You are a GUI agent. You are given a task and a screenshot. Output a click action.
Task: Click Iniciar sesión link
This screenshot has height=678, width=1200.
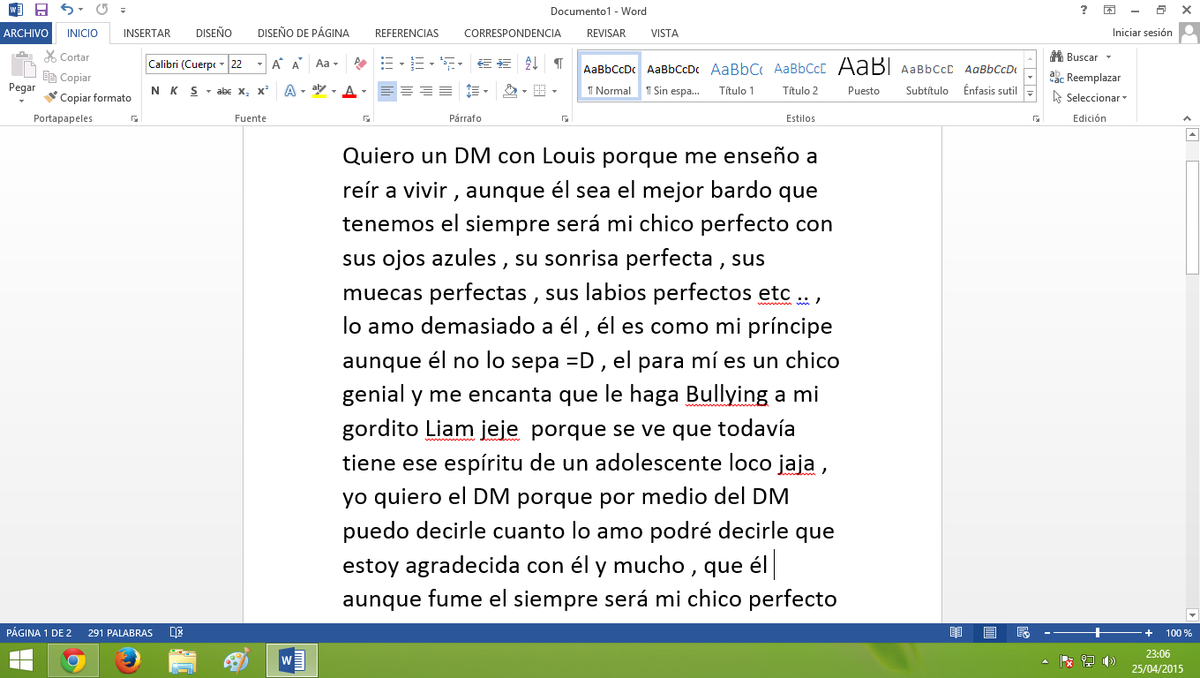pos(1142,33)
